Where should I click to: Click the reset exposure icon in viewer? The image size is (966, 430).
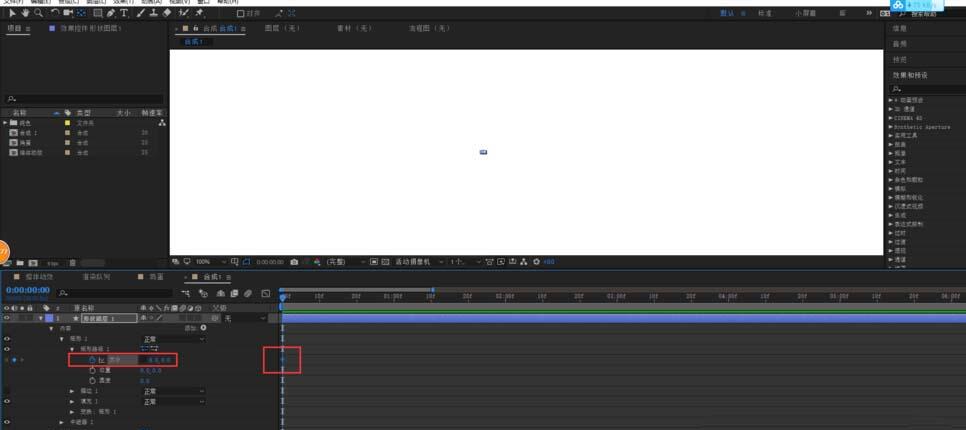[536, 262]
